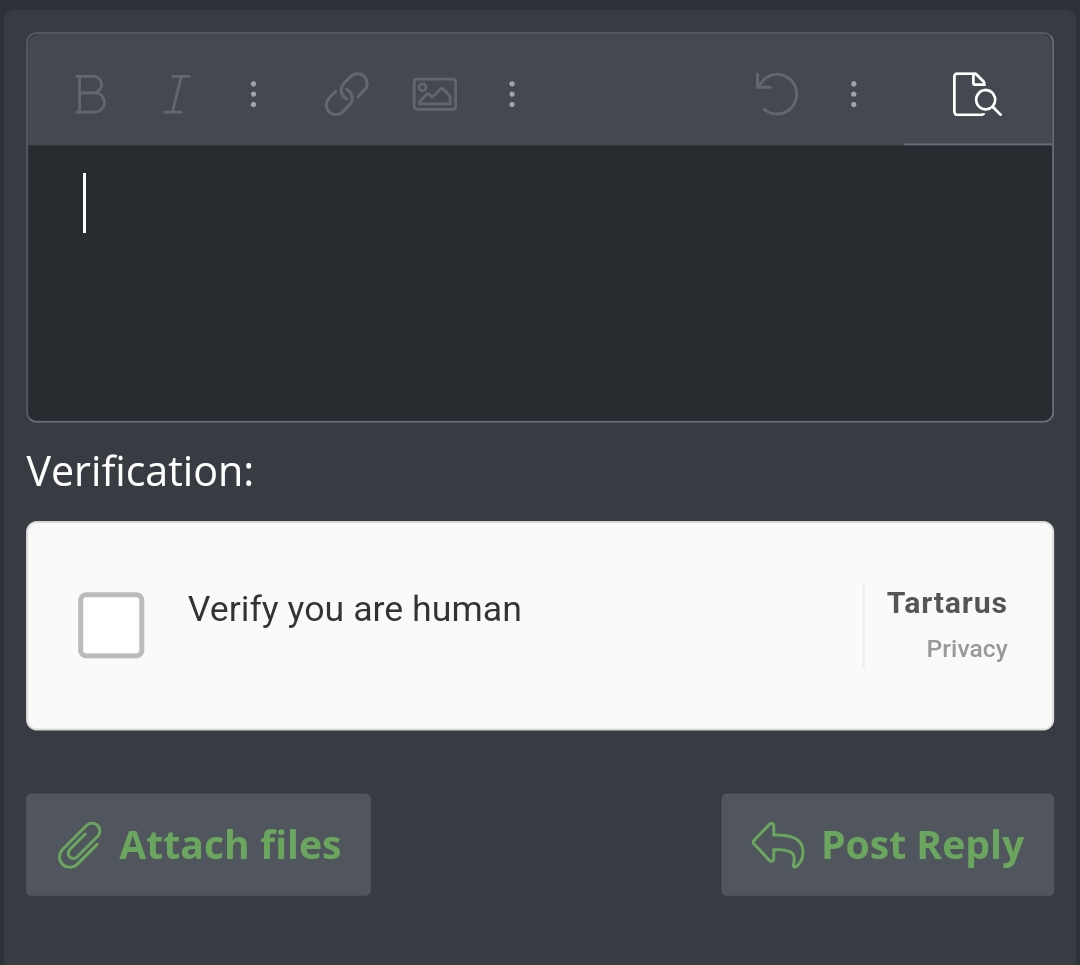The image size is (1080, 965).
Task: Open the extra text formatting overflow menu
Action: tap(253, 95)
